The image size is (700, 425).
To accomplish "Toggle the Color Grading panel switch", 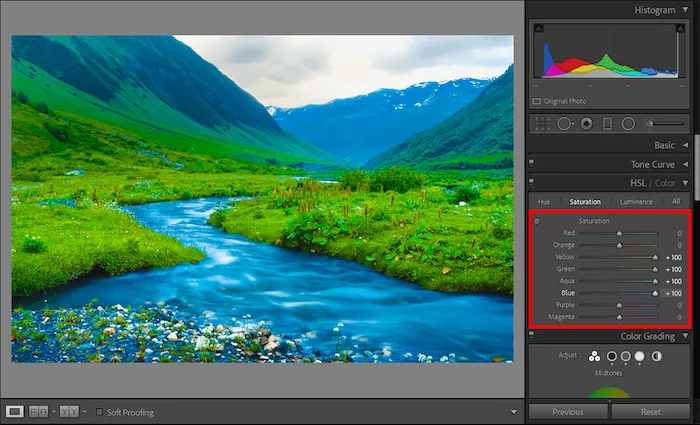I will (x=531, y=333).
